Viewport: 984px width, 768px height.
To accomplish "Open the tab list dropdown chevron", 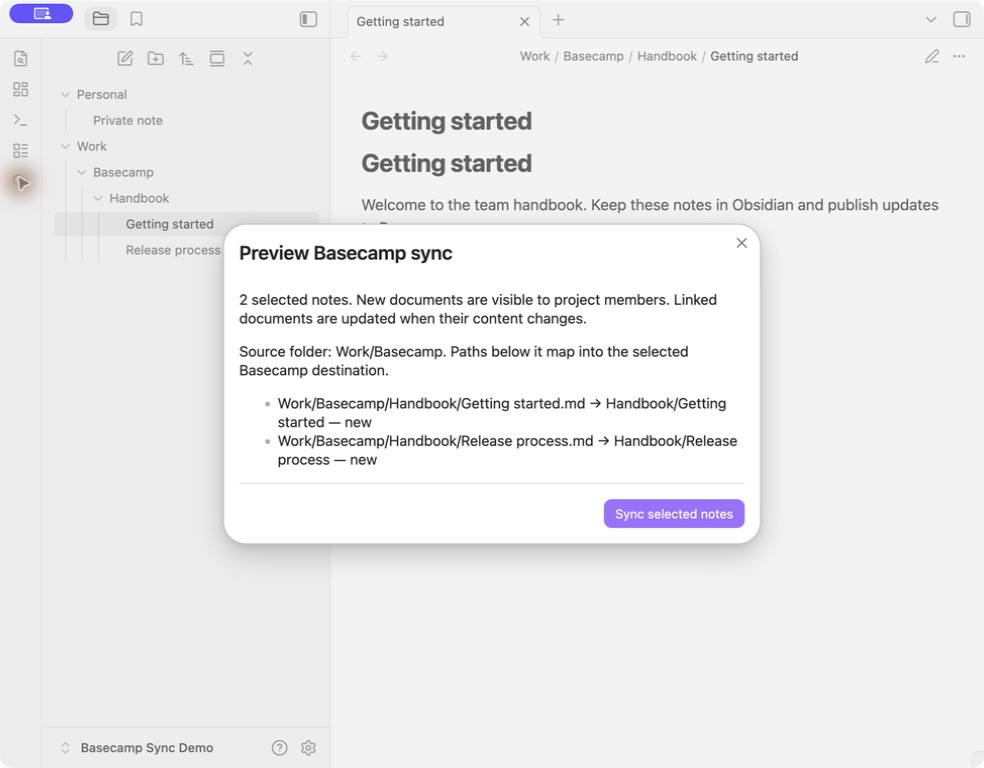I will (931, 19).
